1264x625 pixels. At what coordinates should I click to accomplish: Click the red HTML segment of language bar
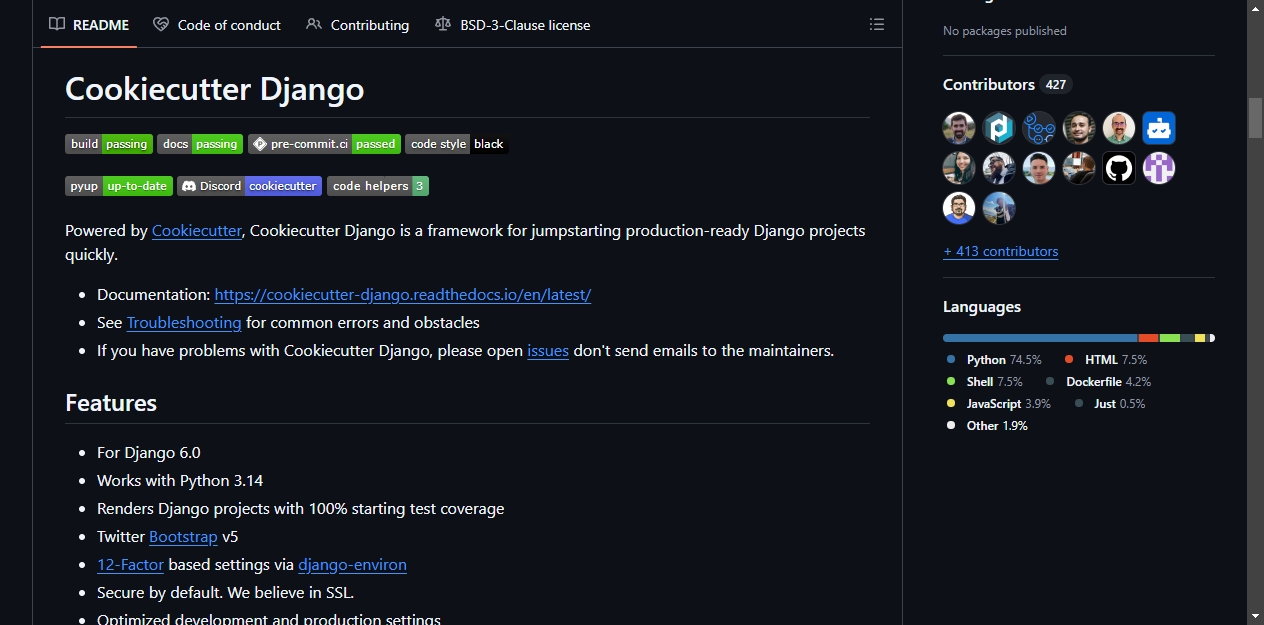pos(1148,338)
